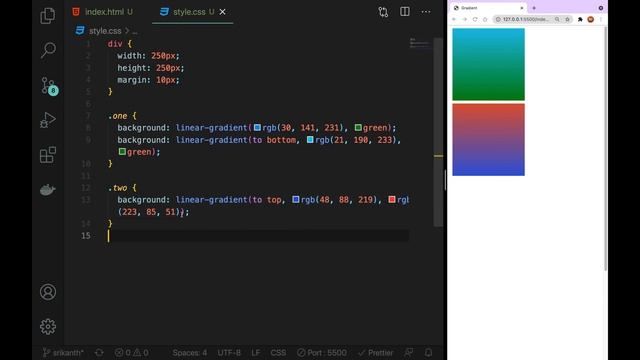Reload the browser page

(x=475, y=19)
